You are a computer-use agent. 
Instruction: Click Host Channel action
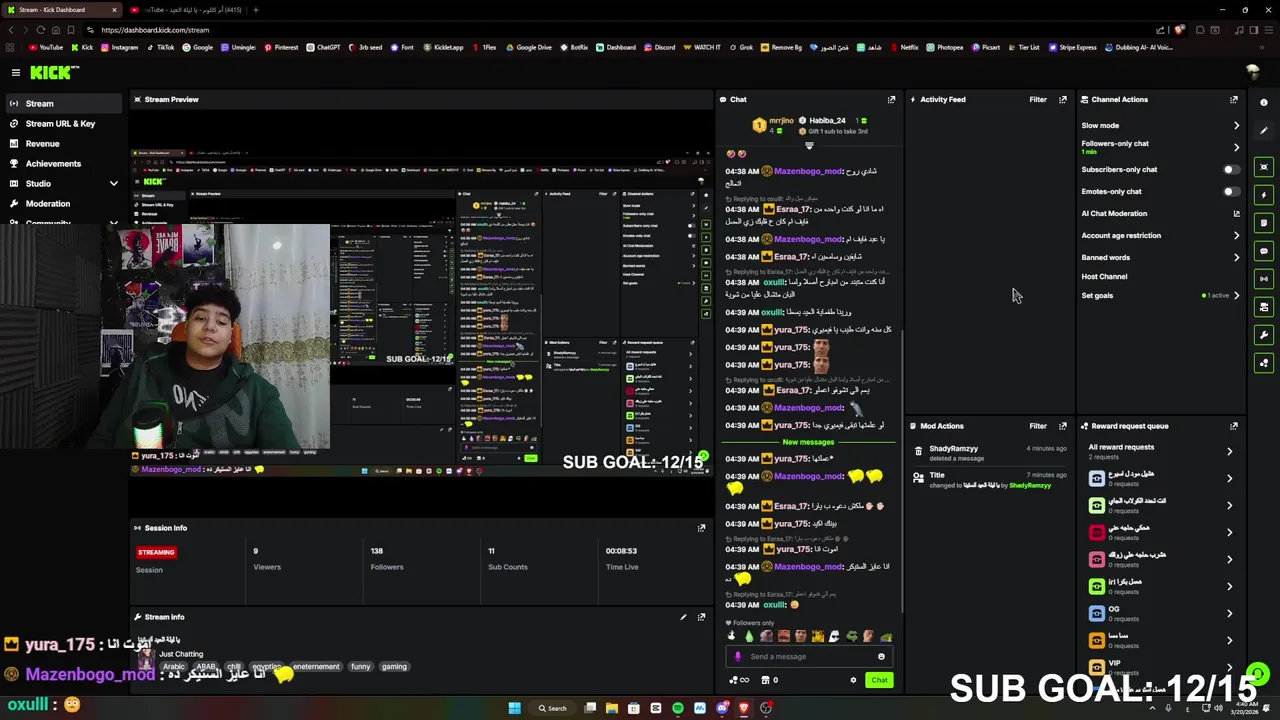1104,277
